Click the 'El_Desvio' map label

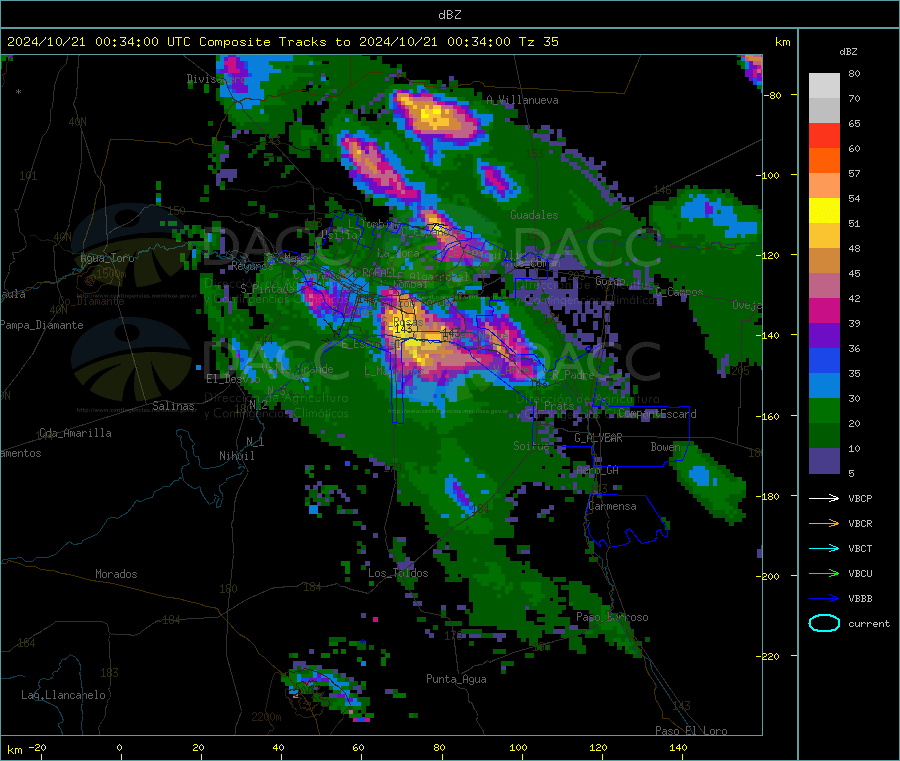coord(233,379)
